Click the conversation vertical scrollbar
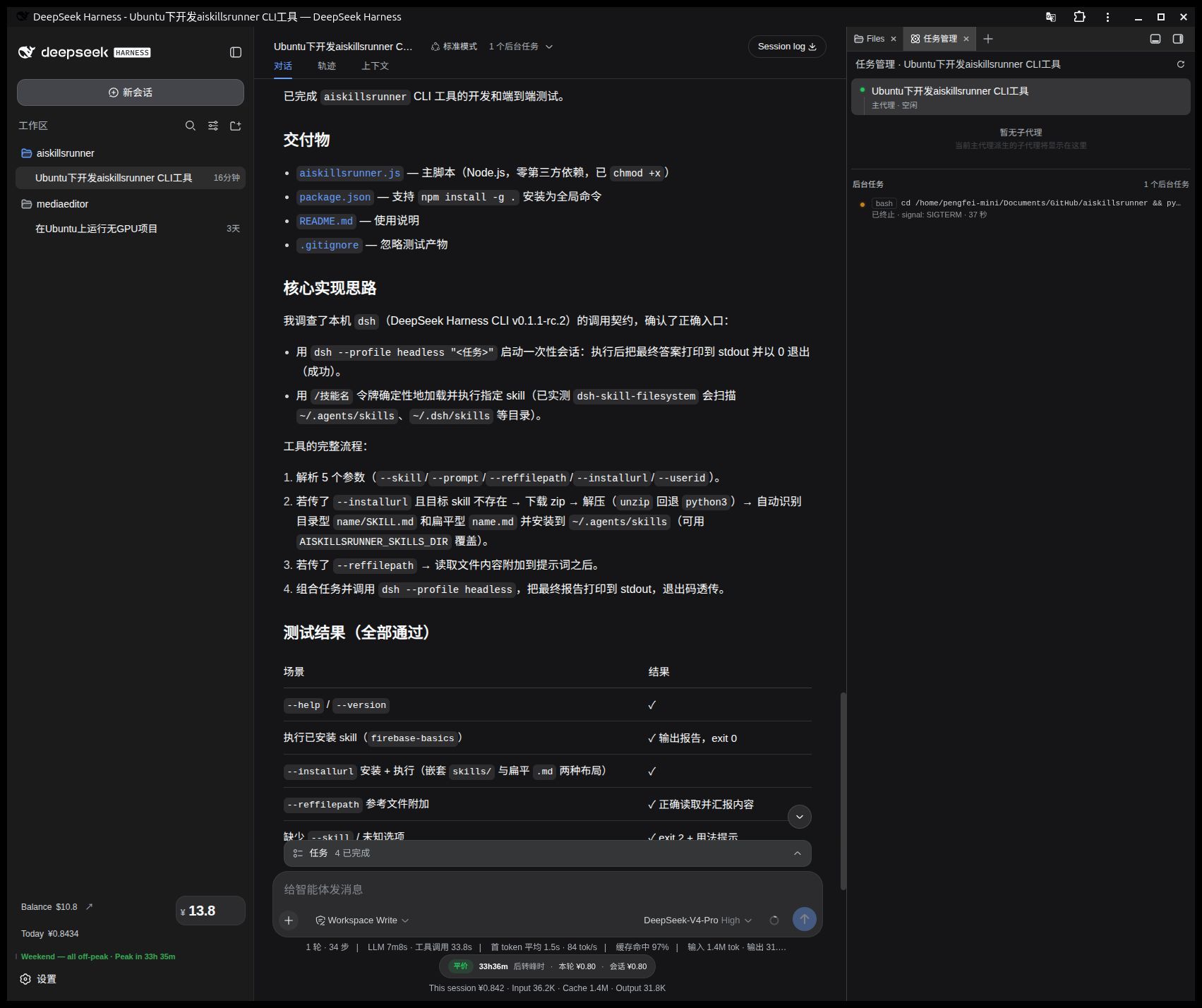Viewport: 1202px width, 1008px height. coord(843,791)
